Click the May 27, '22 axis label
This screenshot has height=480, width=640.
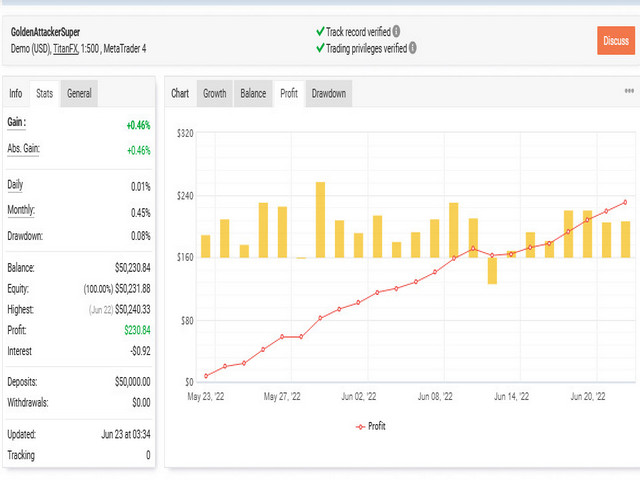[282, 396]
